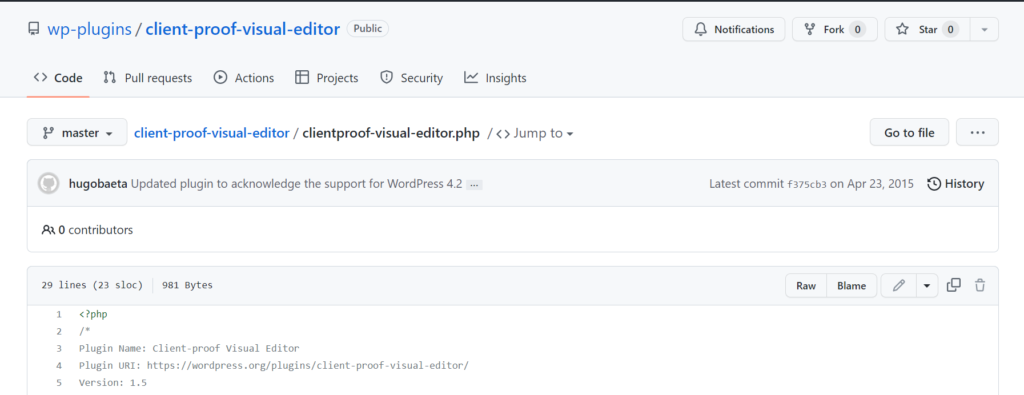Click the 'Plugin Name: Client-proof Visual Editor' line
The width and height of the screenshot is (1024, 395).
(189, 349)
